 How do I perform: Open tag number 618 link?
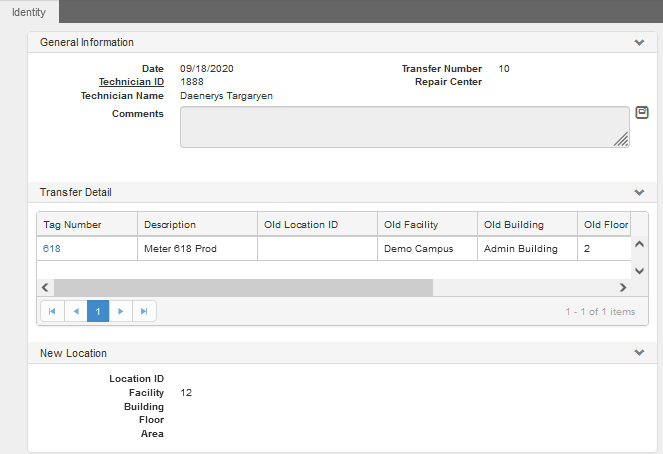(x=52, y=249)
